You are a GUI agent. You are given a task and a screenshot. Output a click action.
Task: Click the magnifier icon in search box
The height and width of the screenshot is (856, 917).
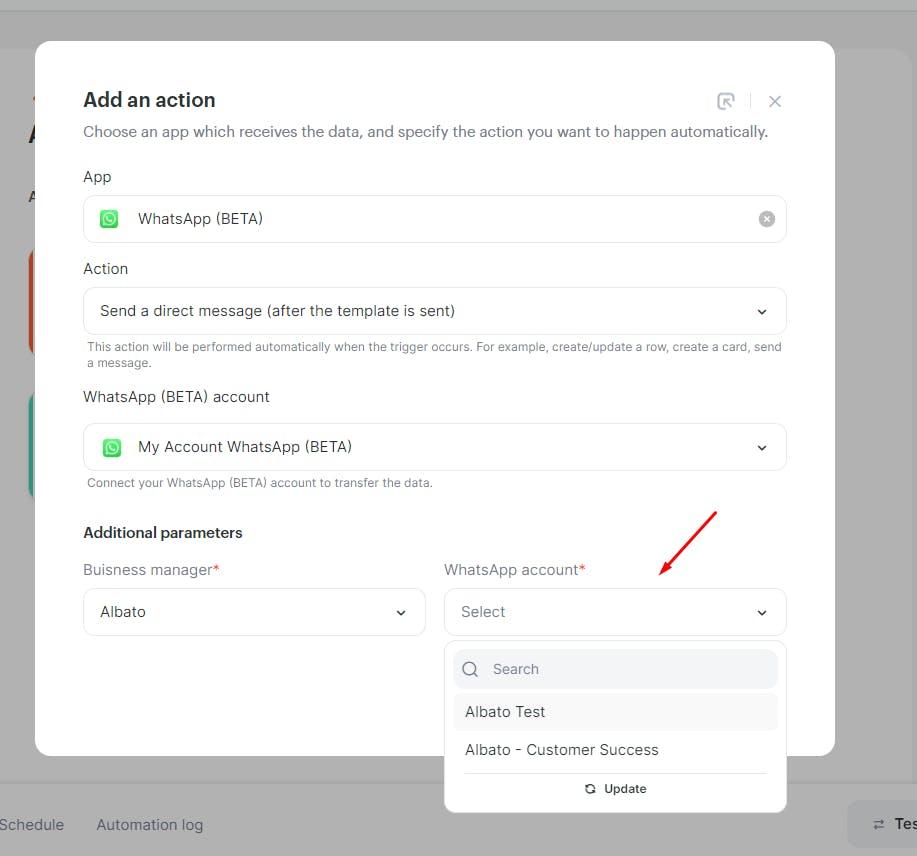click(x=470, y=669)
